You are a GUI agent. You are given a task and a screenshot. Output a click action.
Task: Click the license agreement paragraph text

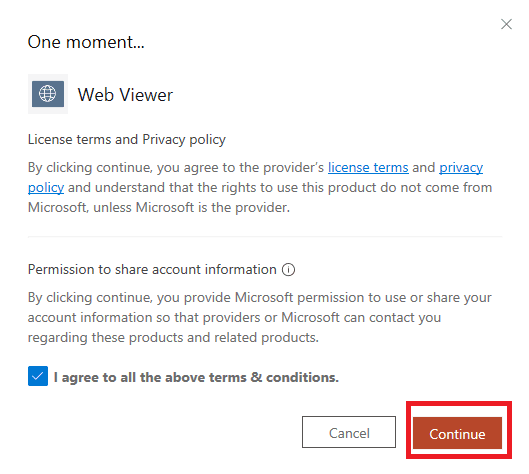[260, 188]
